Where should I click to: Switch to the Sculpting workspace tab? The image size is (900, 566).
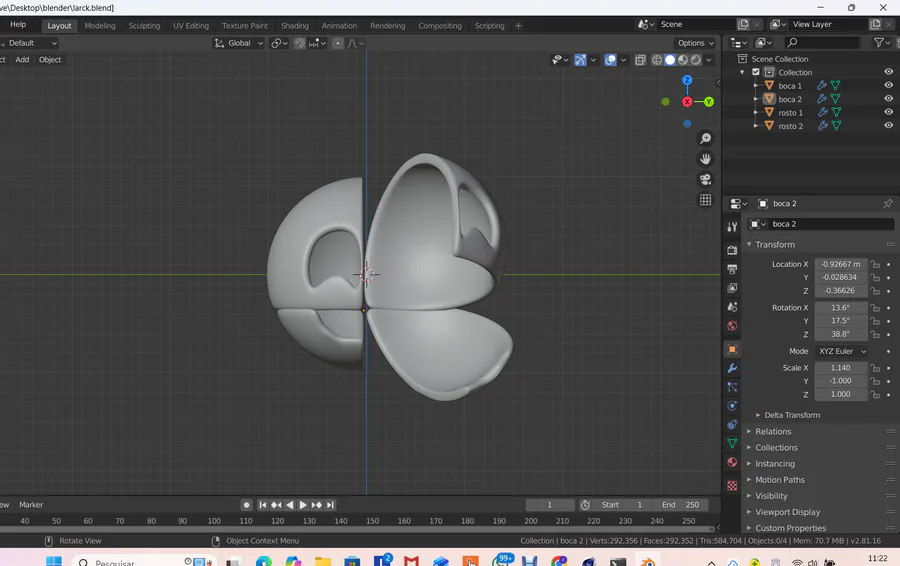[x=144, y=26]
